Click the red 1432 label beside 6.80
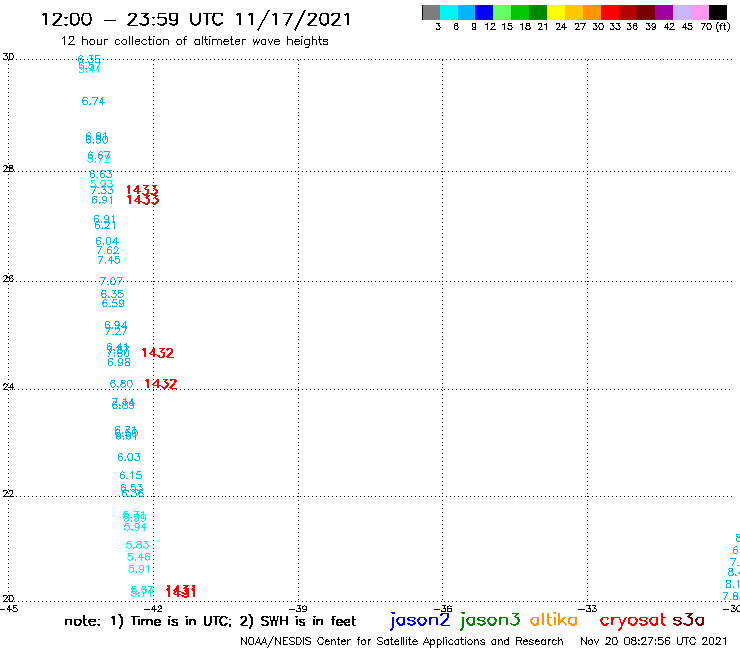This screenshot has width=740, height=650. tap(161, 384)
